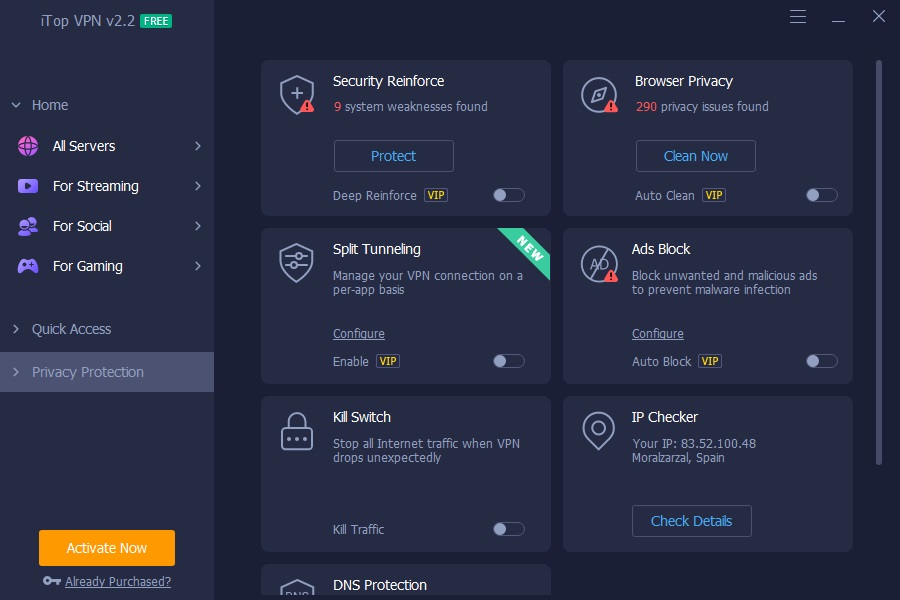Minimize the iTop VPN window
This screenshot has width=900, height=600.
click(x=839, y=21)
